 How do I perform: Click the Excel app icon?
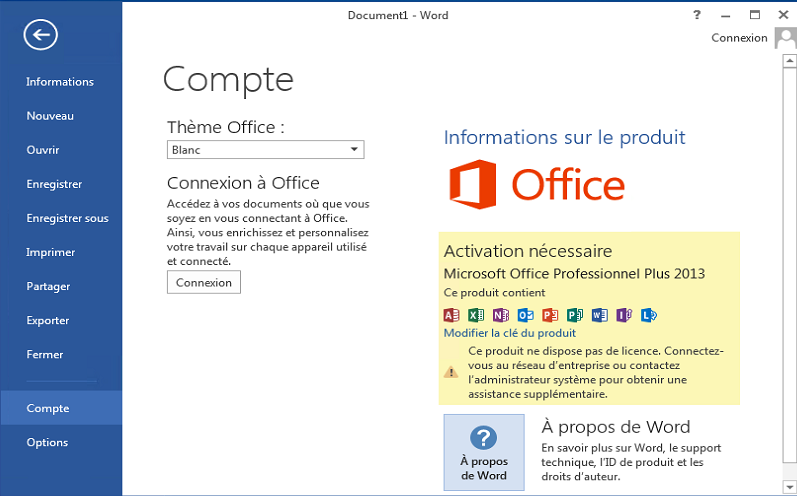tap(476, 315)
